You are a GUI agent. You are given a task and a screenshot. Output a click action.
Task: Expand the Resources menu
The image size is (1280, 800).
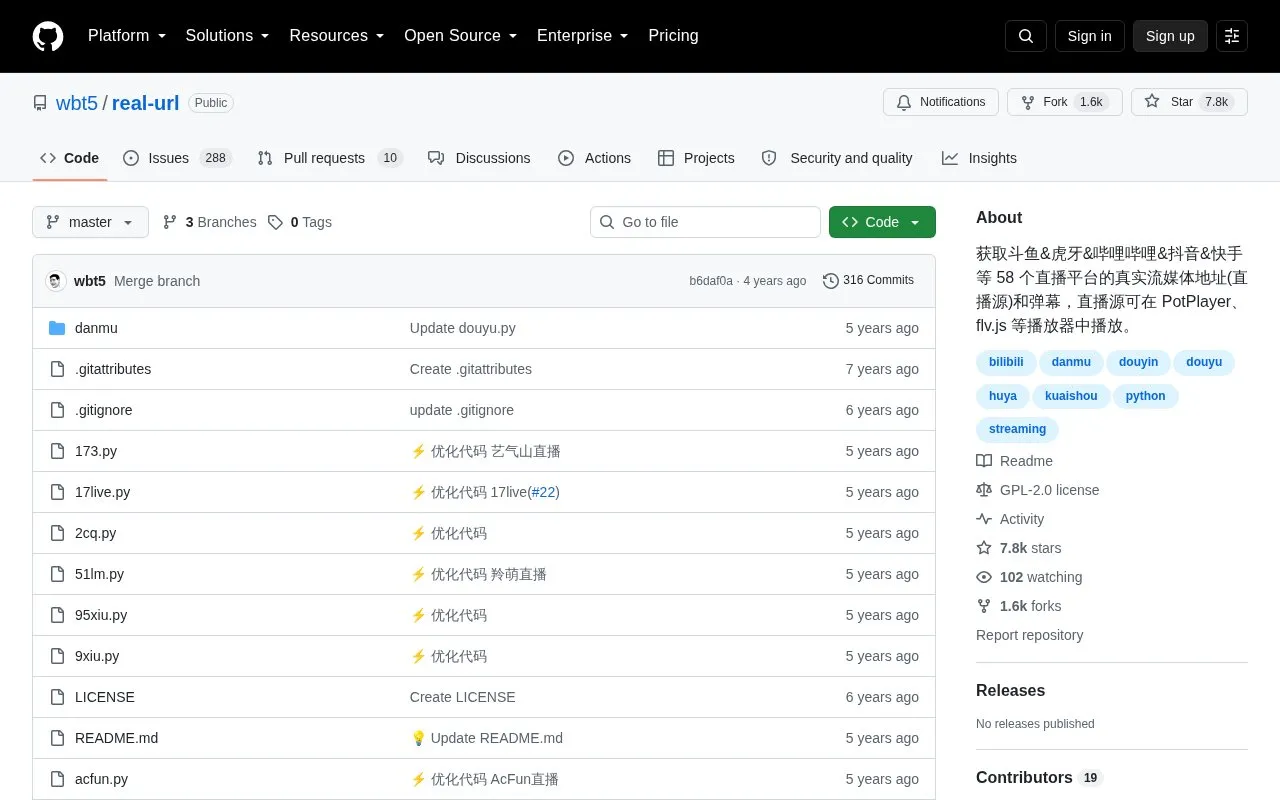coord(337,36)
